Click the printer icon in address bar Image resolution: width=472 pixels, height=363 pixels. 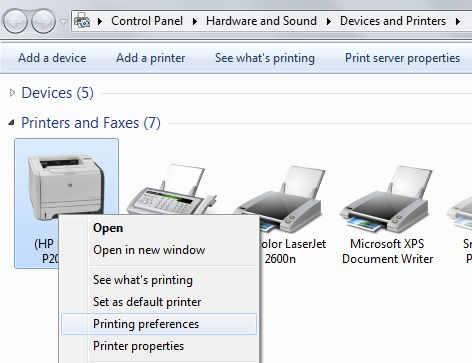coord(82,21)
